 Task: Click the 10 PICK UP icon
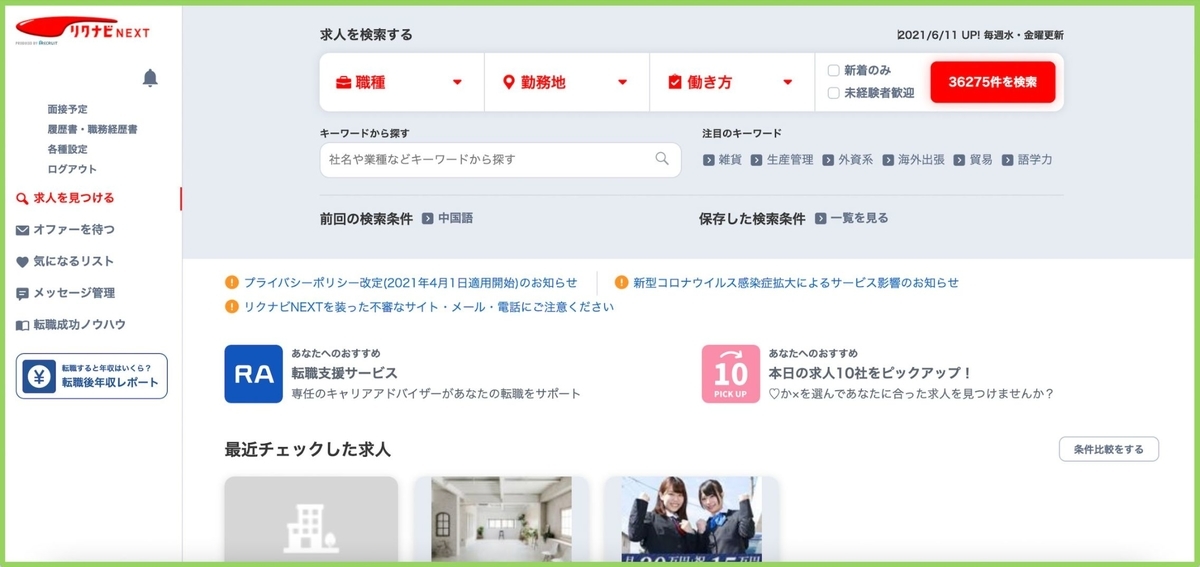(x=731, y=374)
